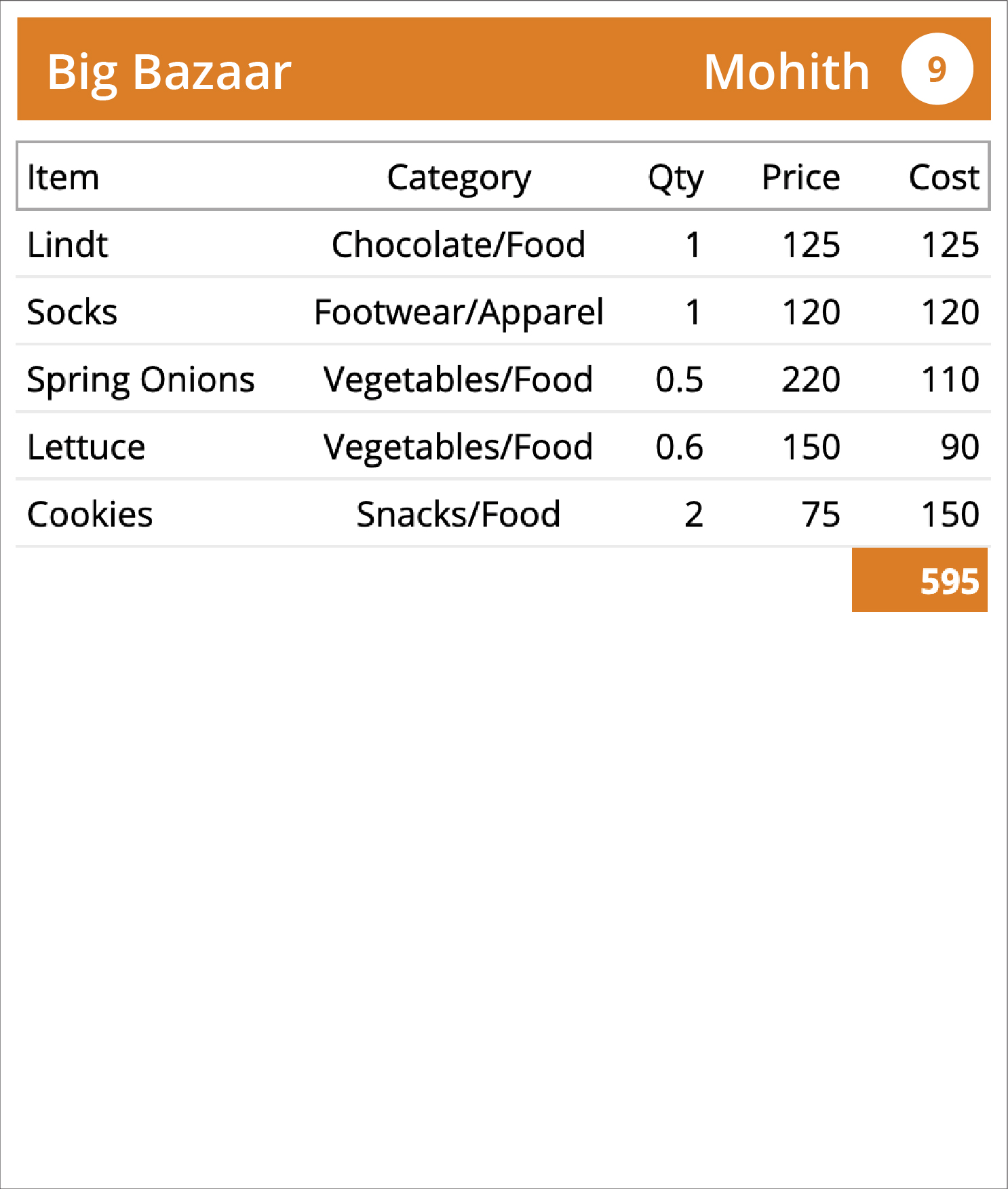
Task: Click the circular 9 badge icon
Action: pos(937,69)
